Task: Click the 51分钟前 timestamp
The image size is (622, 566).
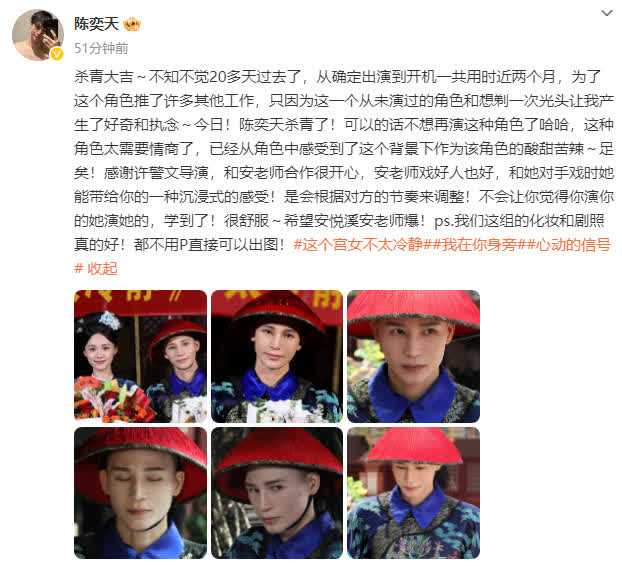Action: pyautogui.click(x=101, y=48)
